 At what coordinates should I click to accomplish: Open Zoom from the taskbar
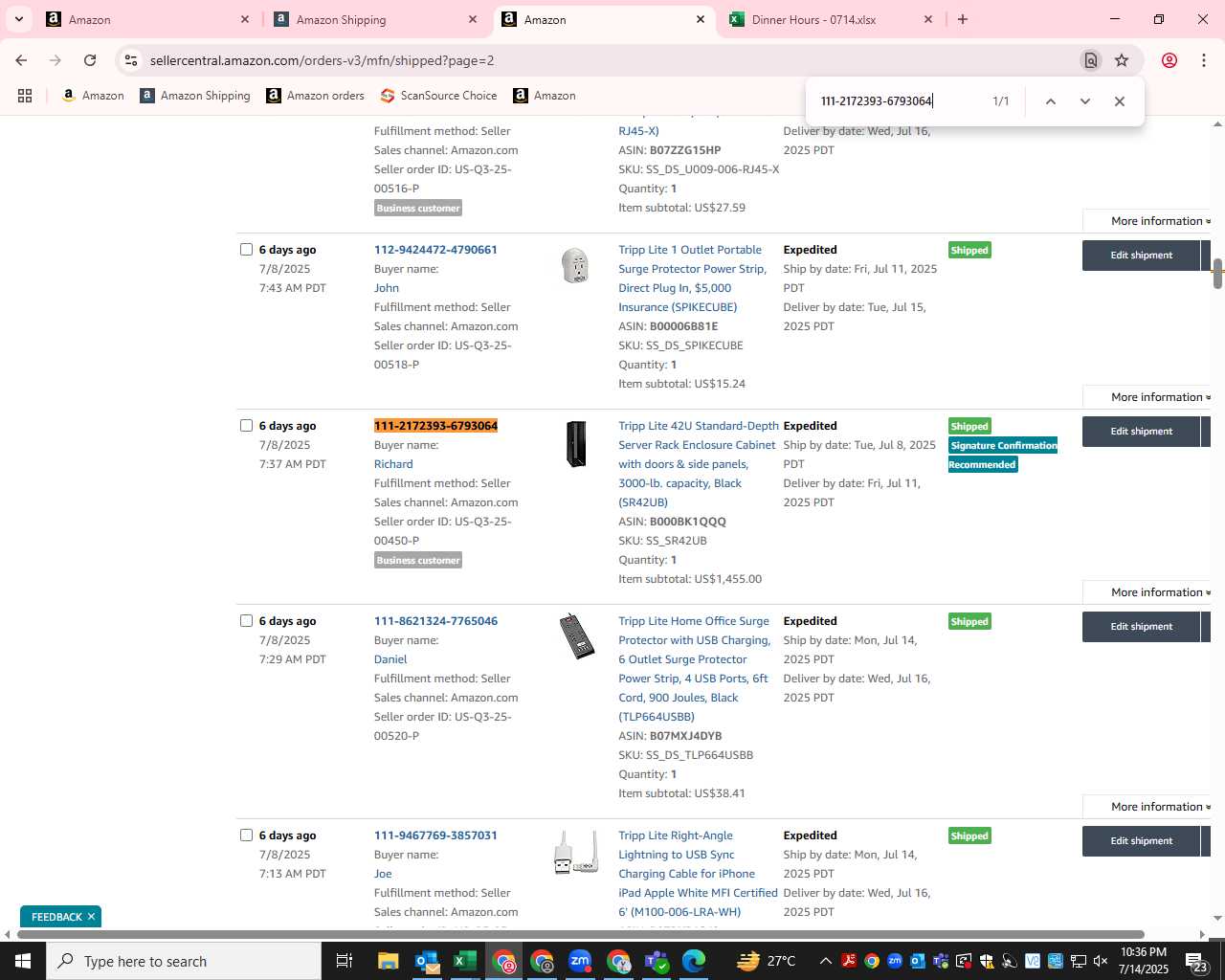(580, 961)
